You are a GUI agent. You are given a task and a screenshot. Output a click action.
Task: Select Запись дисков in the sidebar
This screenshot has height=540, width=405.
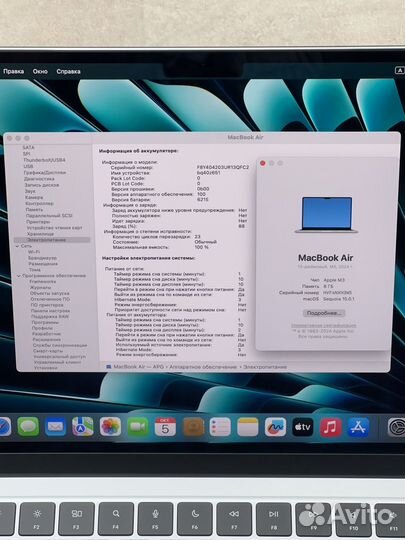click(x=41, y=185)
